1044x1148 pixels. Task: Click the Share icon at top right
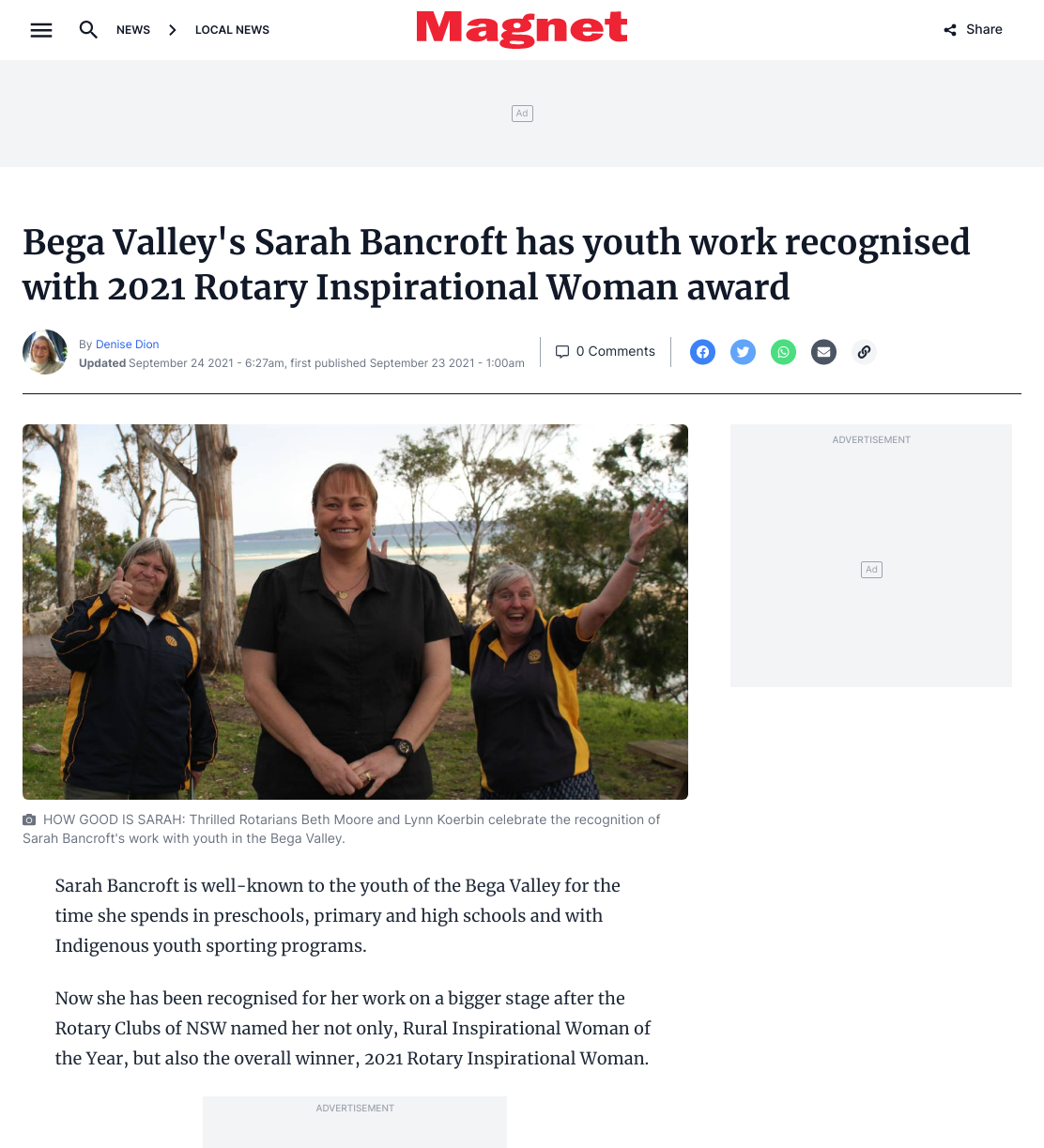tap(950, 30)
